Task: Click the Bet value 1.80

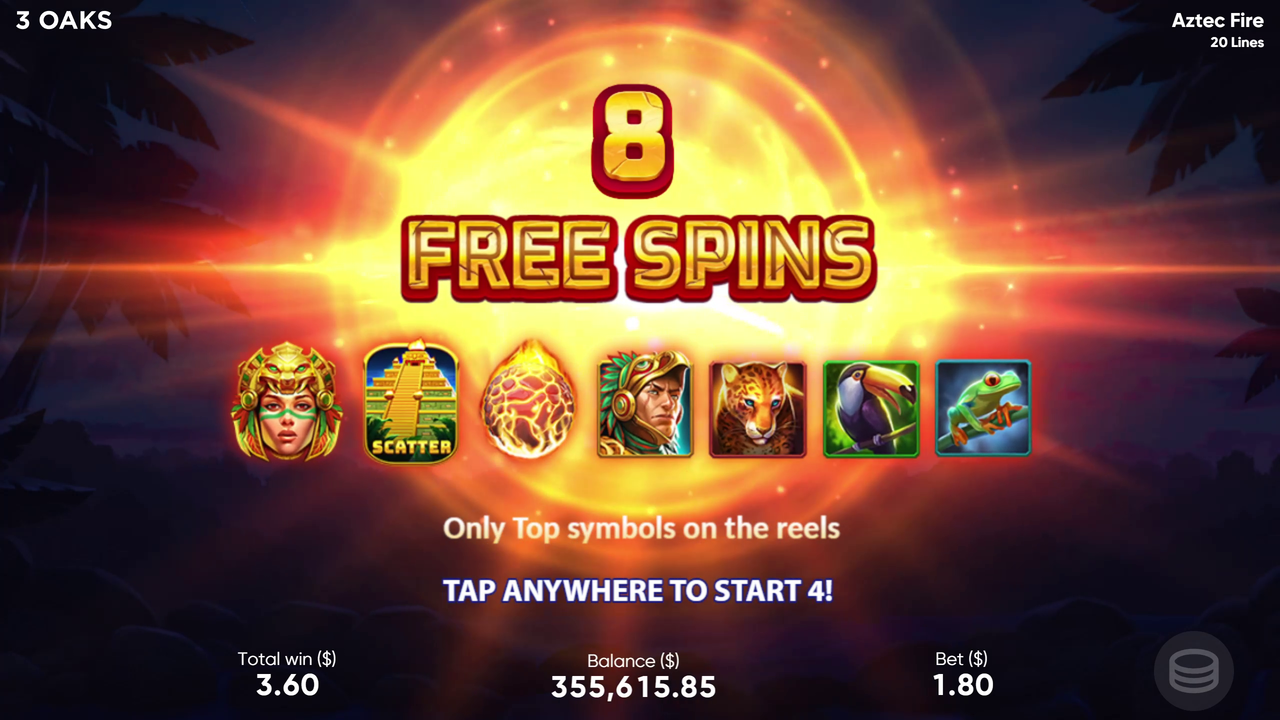Action: click(963, 685)
